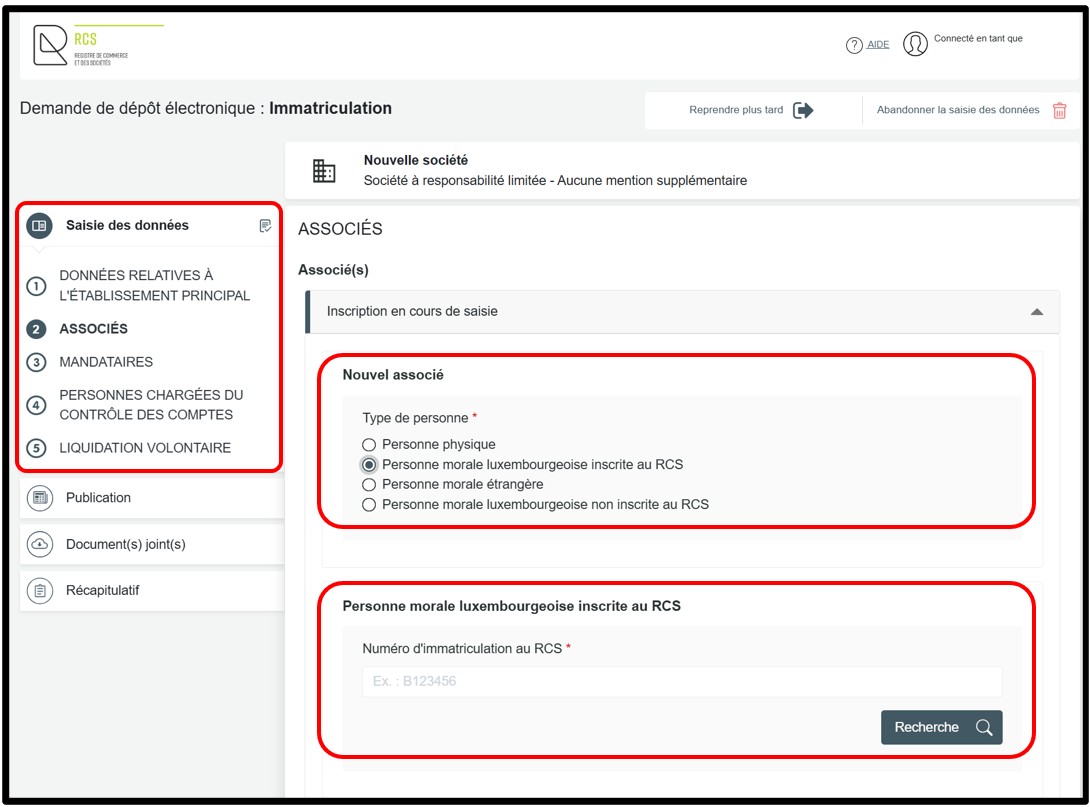
Task: Click the RCS logo in header
Action: (80, 45)
